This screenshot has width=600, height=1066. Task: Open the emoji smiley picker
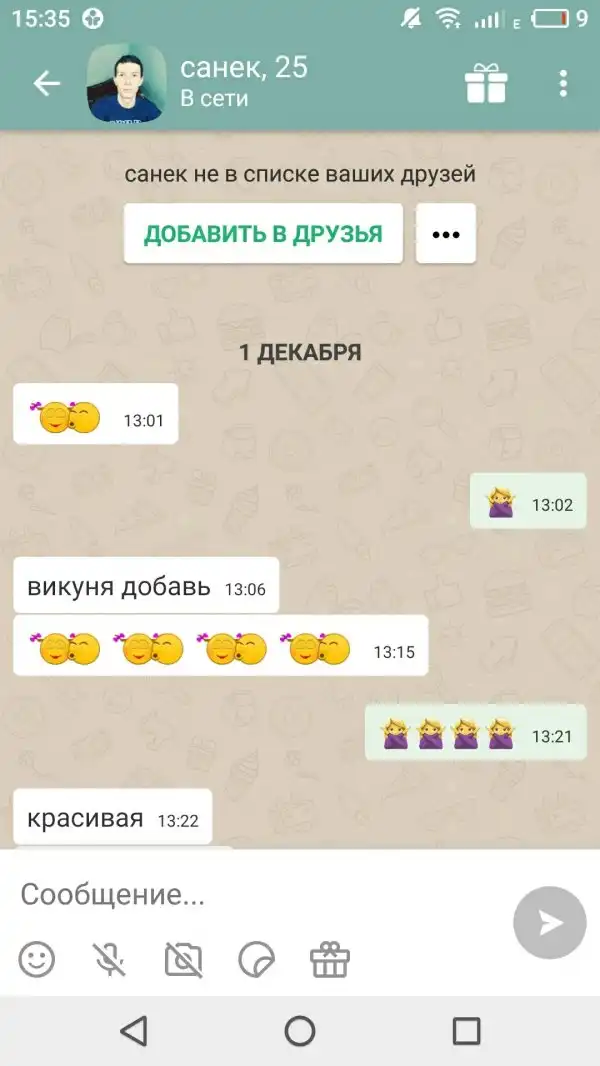[37, 959]
